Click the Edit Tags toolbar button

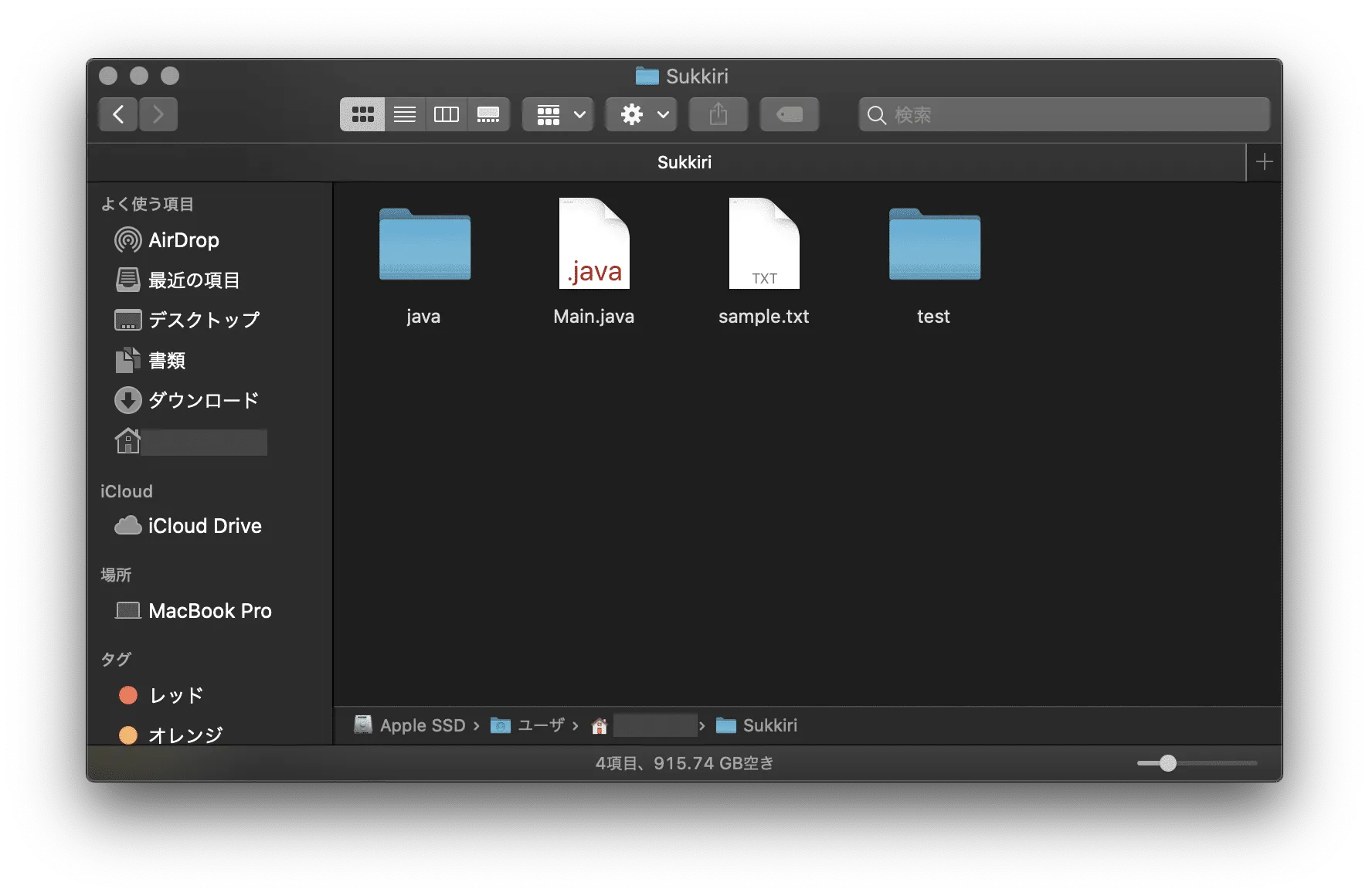coord(790,114)
